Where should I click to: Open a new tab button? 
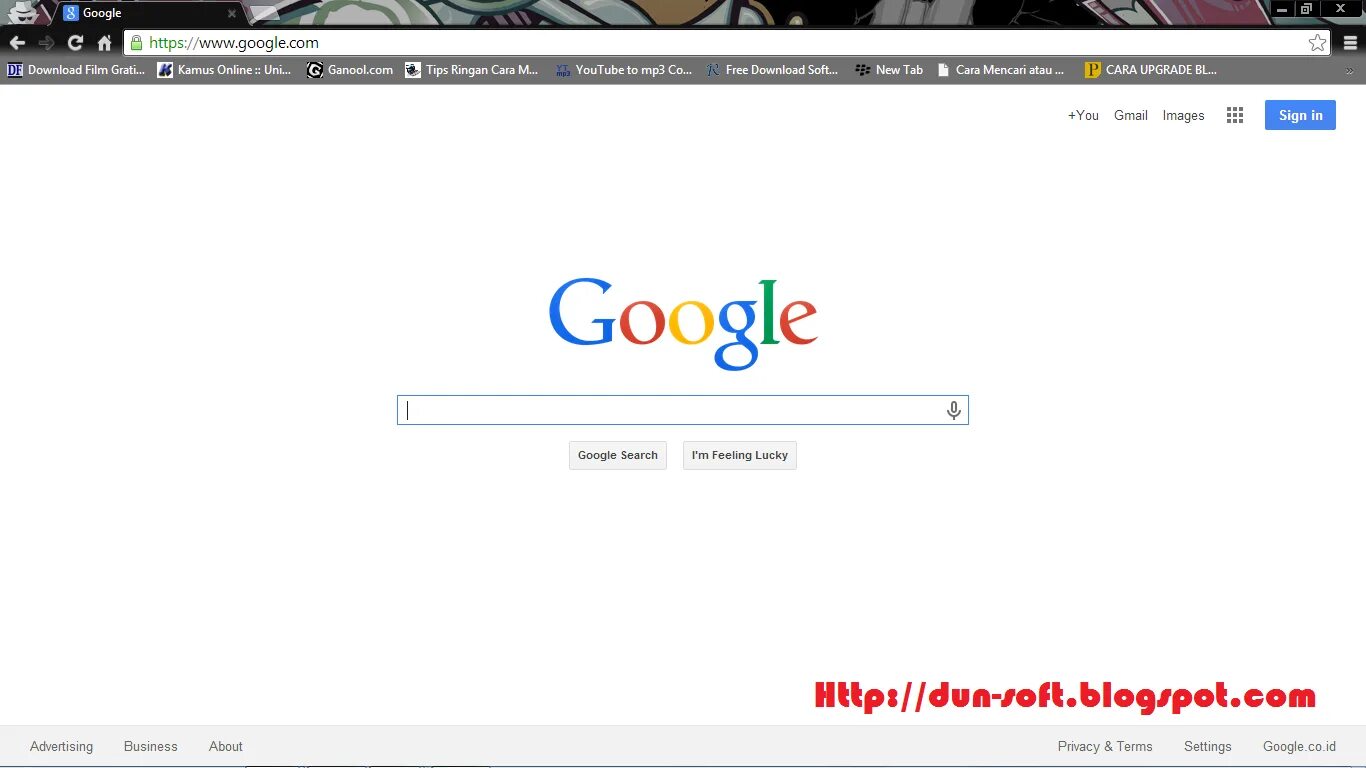[264, 13]
